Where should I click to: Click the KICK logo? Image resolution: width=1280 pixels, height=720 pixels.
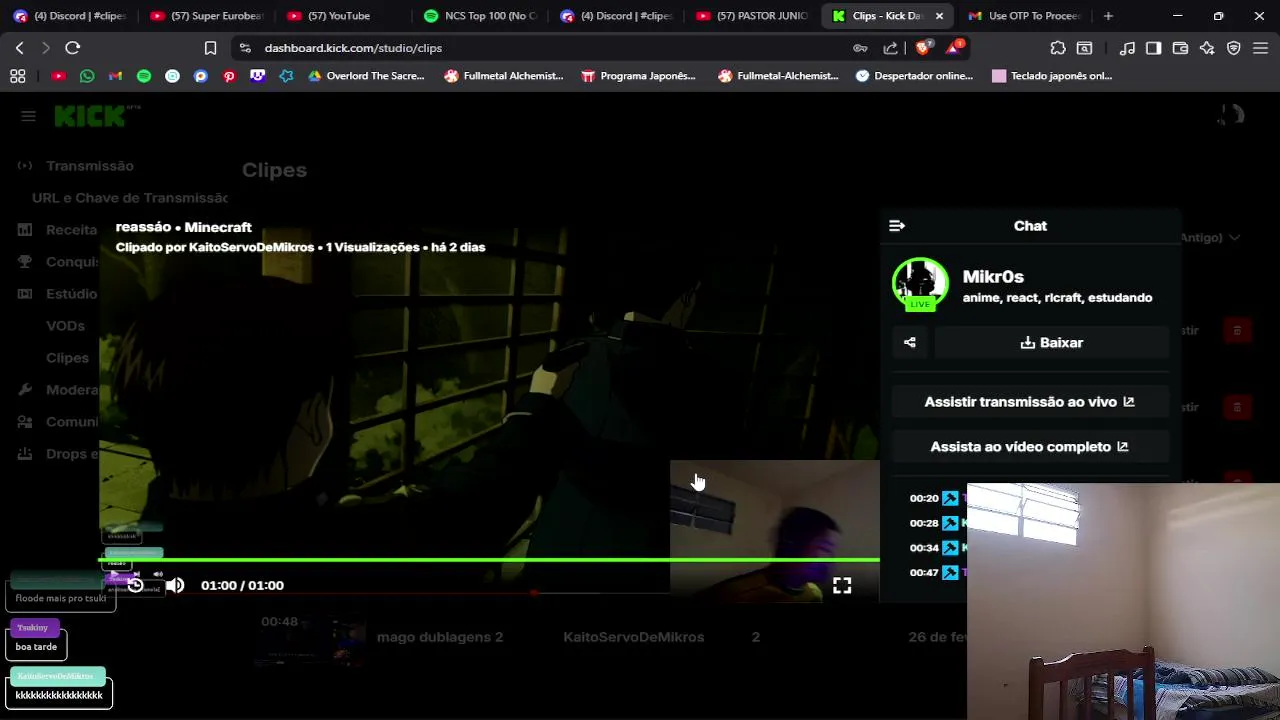pos(90,116)
